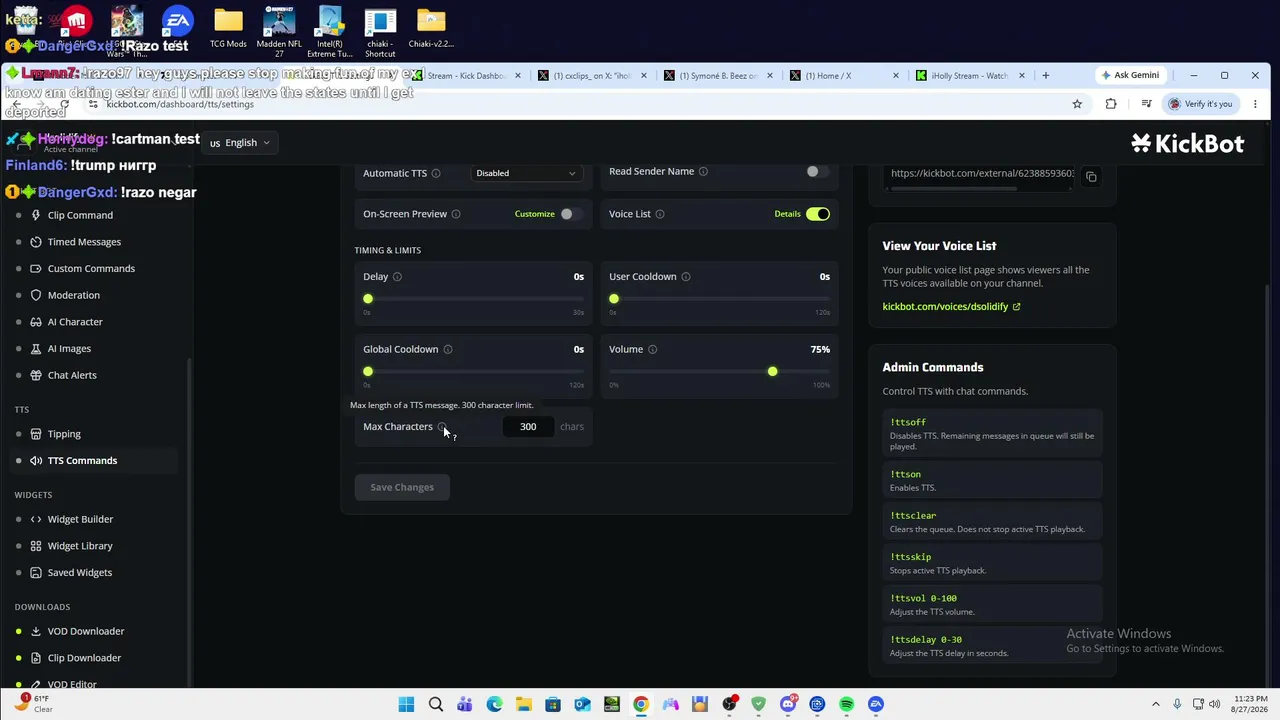Enable the On-Screen Preview switch
Image resolution: width=1280 pixels, height=720 pixels.
click(x=570, y=214)
